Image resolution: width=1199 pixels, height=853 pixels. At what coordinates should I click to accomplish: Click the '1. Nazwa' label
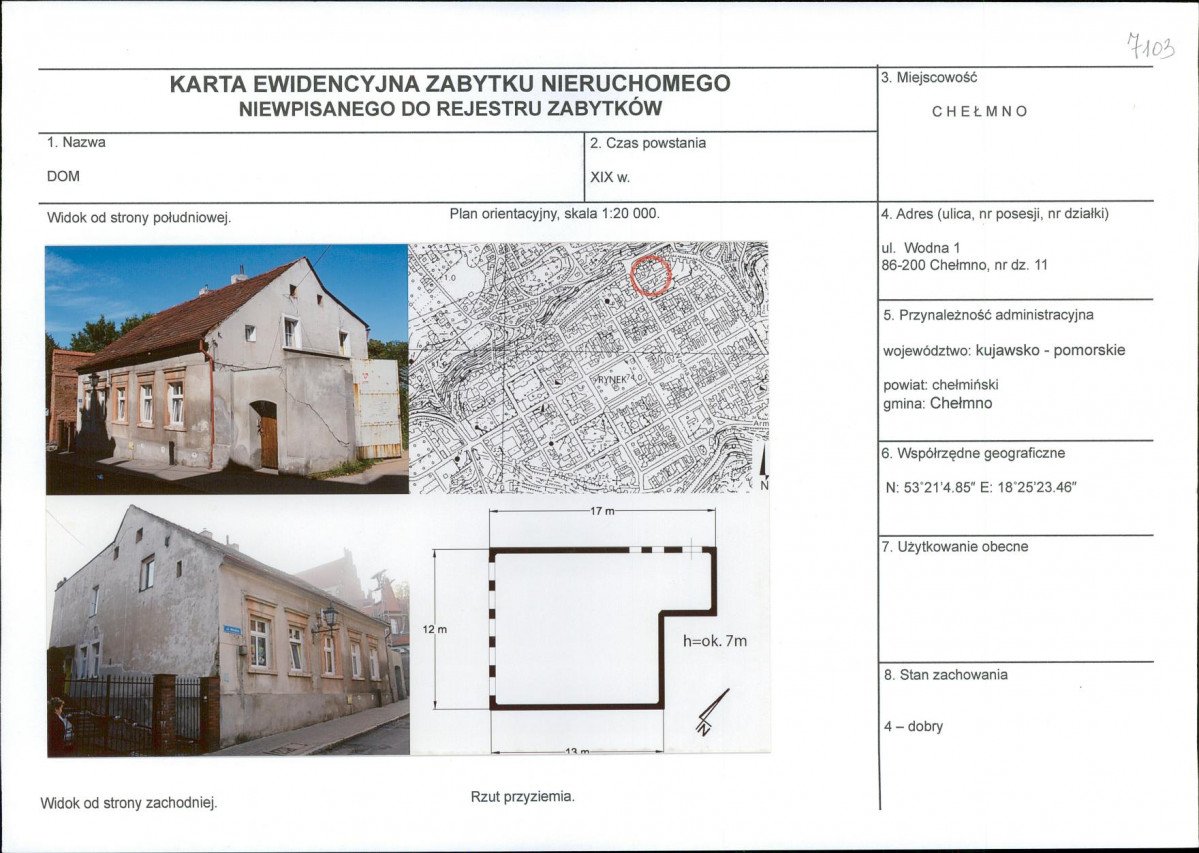76,142
